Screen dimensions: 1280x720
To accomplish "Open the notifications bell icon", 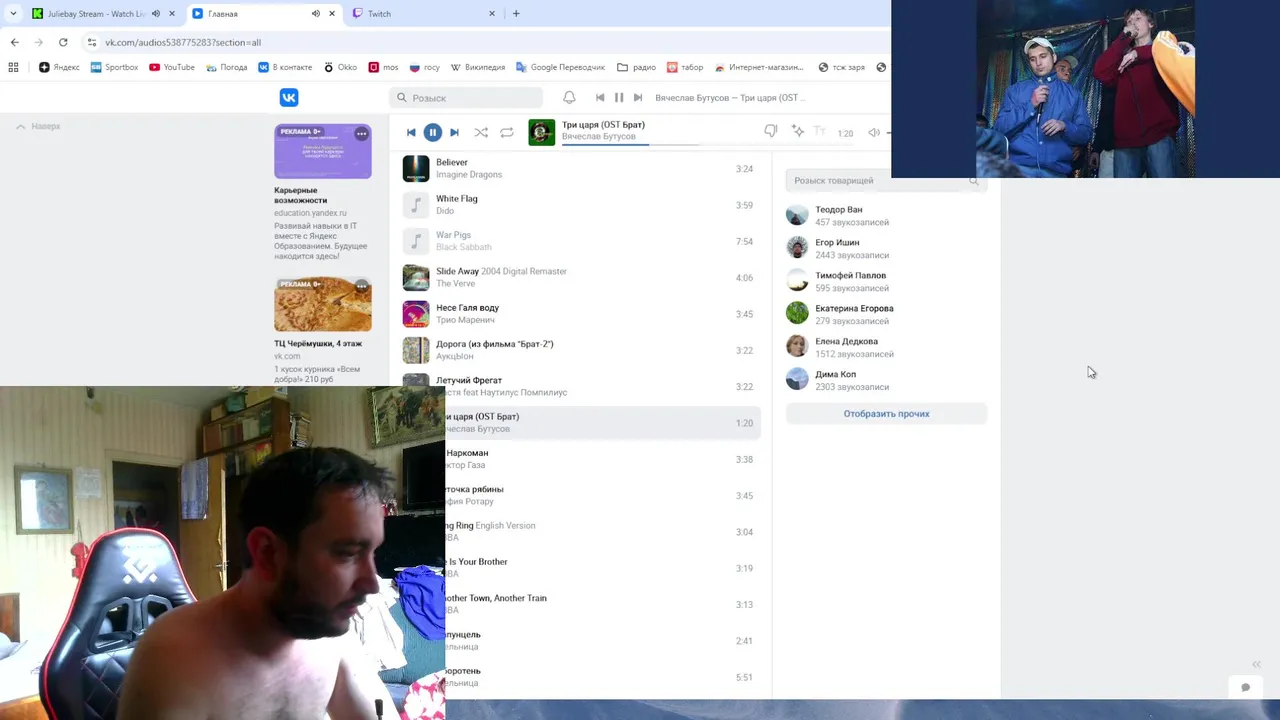I will click(569, 97).
